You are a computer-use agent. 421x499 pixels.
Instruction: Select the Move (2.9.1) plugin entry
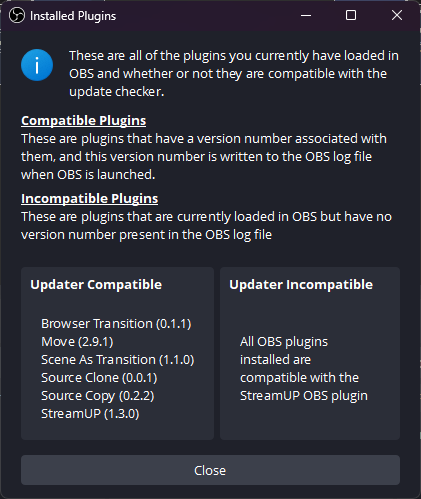point(77,342)
